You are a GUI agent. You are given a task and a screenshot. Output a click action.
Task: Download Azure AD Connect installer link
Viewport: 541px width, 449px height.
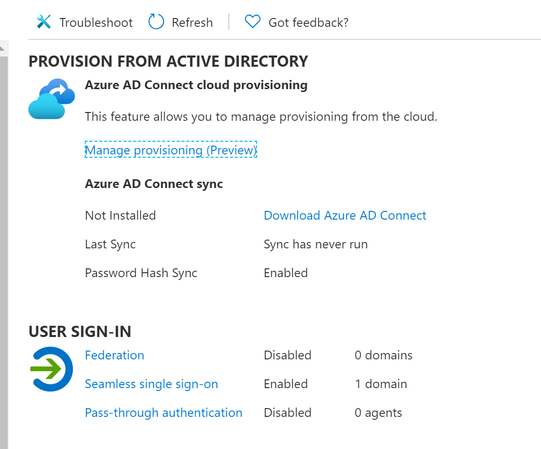tap(345, 215)
